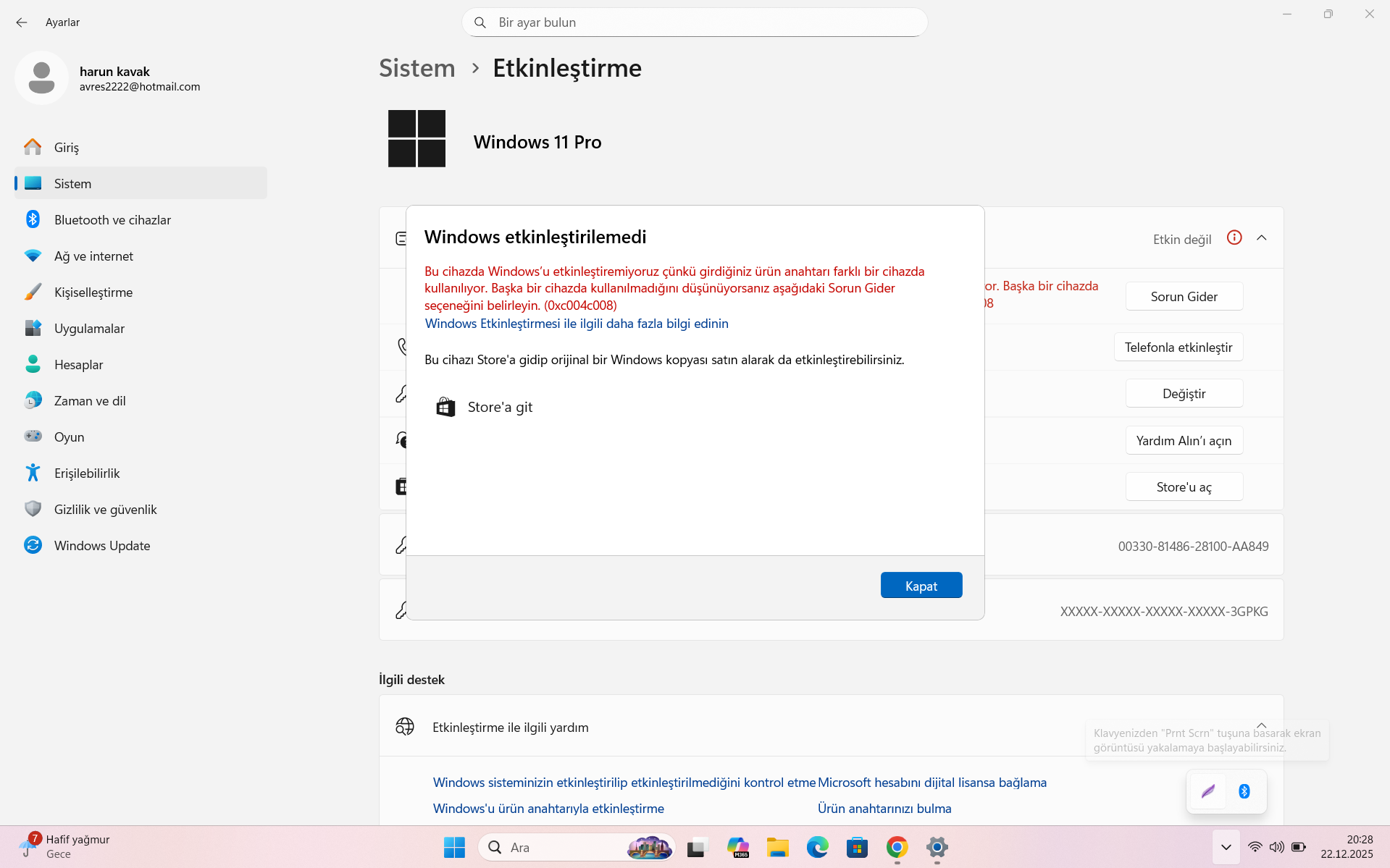Click the Etkin değil status text
The width and height of the screenshot is (1390, 868).
point(1182,240)
